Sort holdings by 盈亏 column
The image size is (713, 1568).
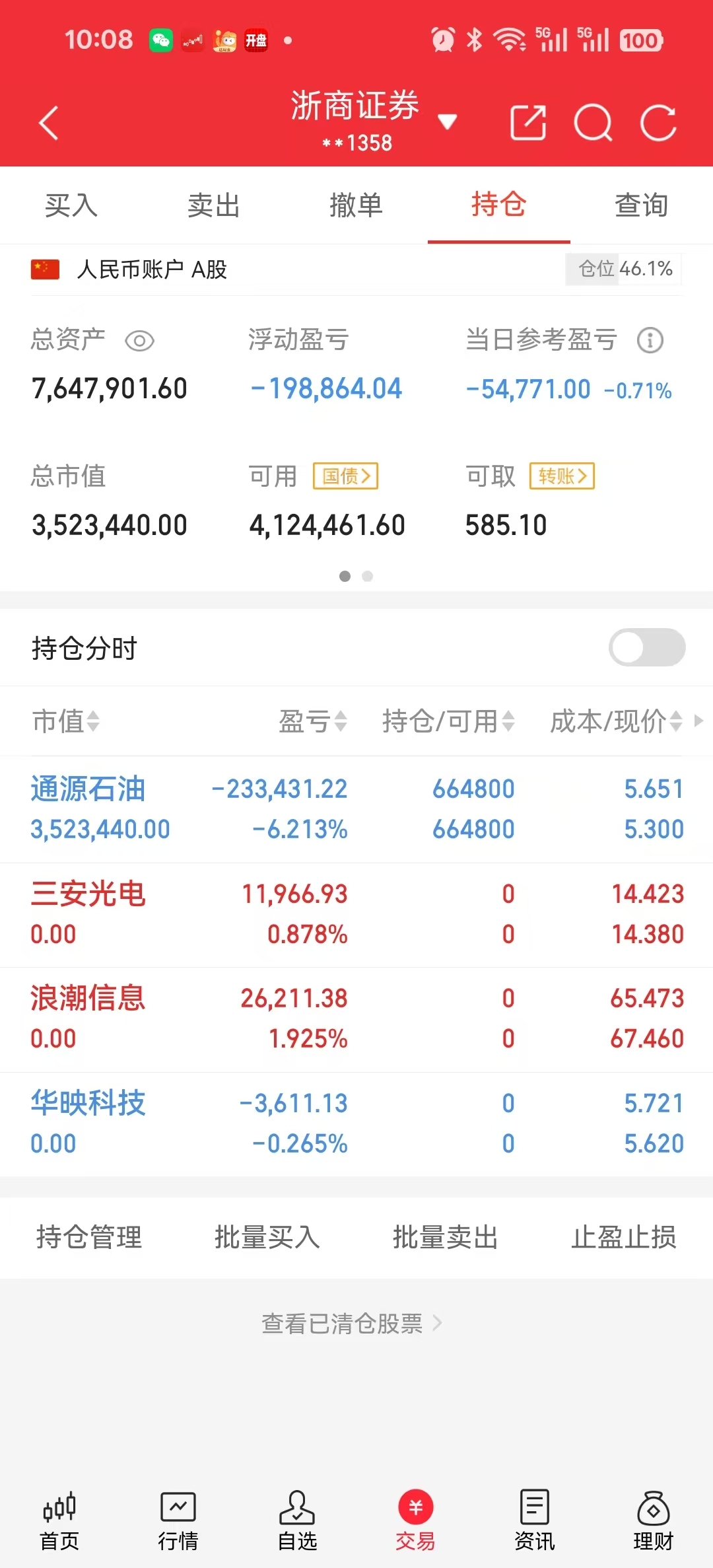(x=312, y=721)
